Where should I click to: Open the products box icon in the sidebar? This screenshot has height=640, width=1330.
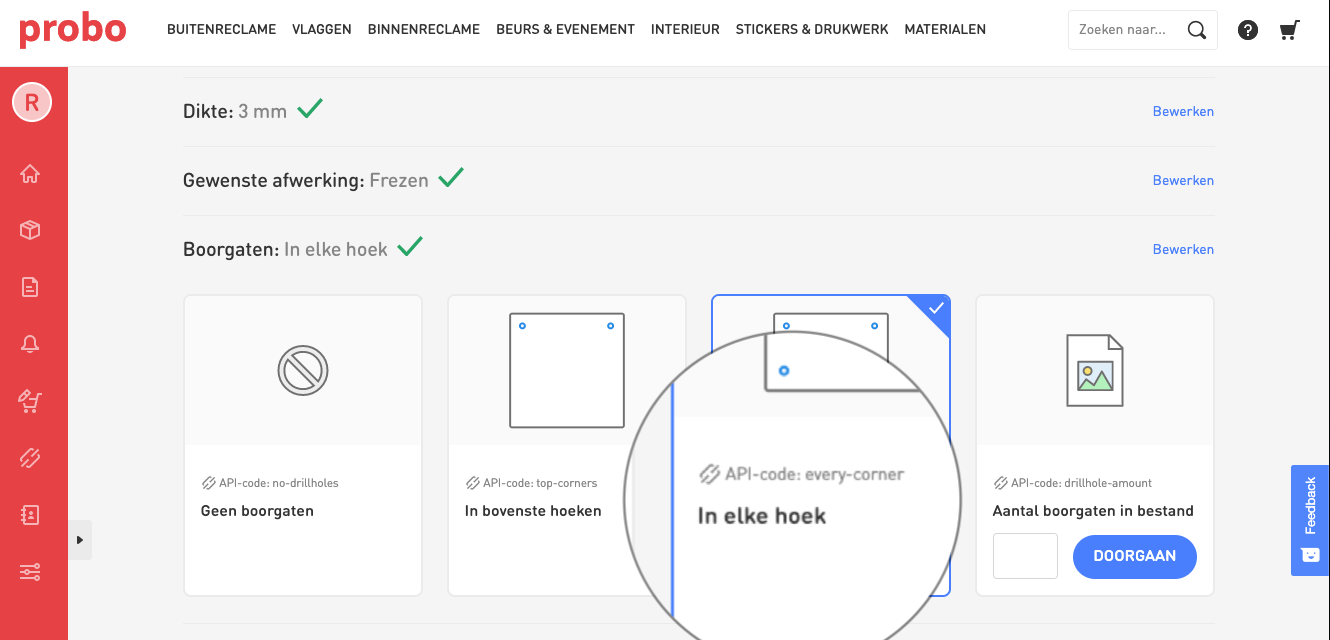30,231
